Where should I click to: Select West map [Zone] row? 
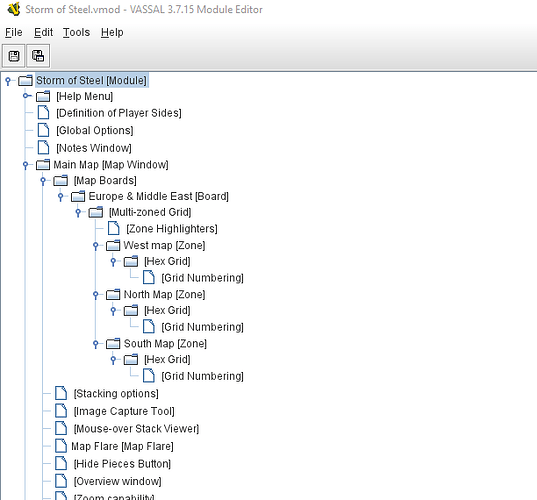pyautogui.click(x=164, y=245)
